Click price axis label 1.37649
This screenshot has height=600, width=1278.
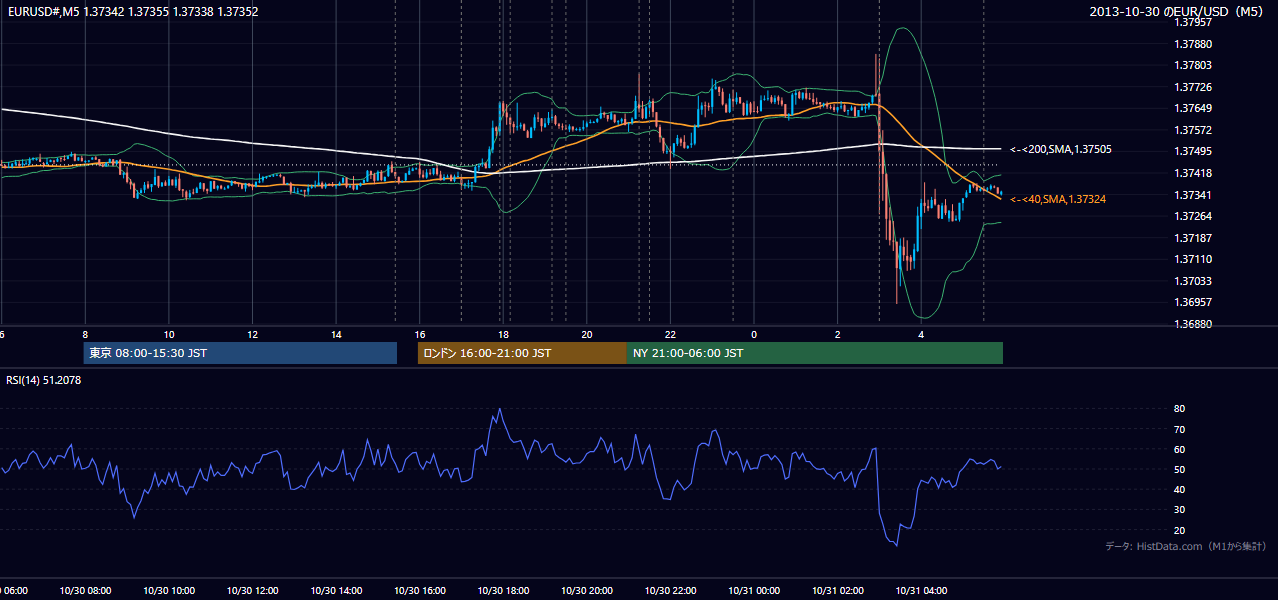pos(1192,108)
